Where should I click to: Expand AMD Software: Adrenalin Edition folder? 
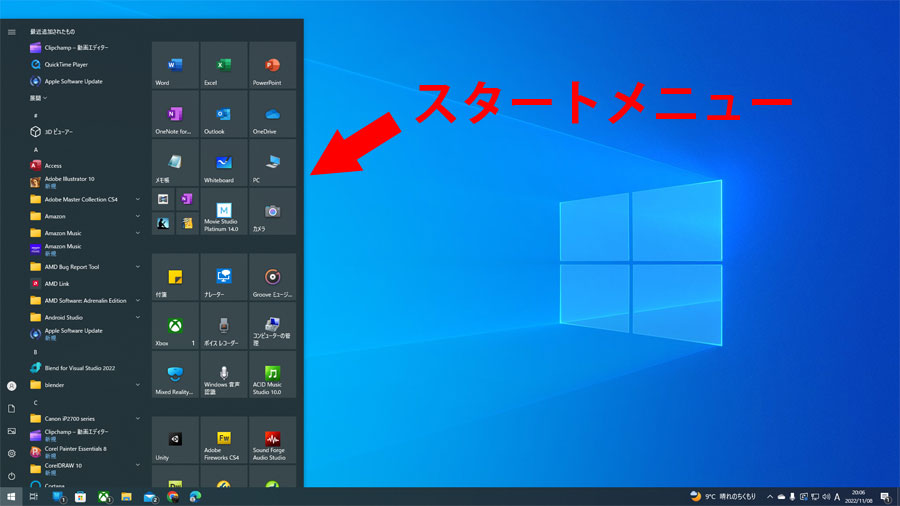85,300
